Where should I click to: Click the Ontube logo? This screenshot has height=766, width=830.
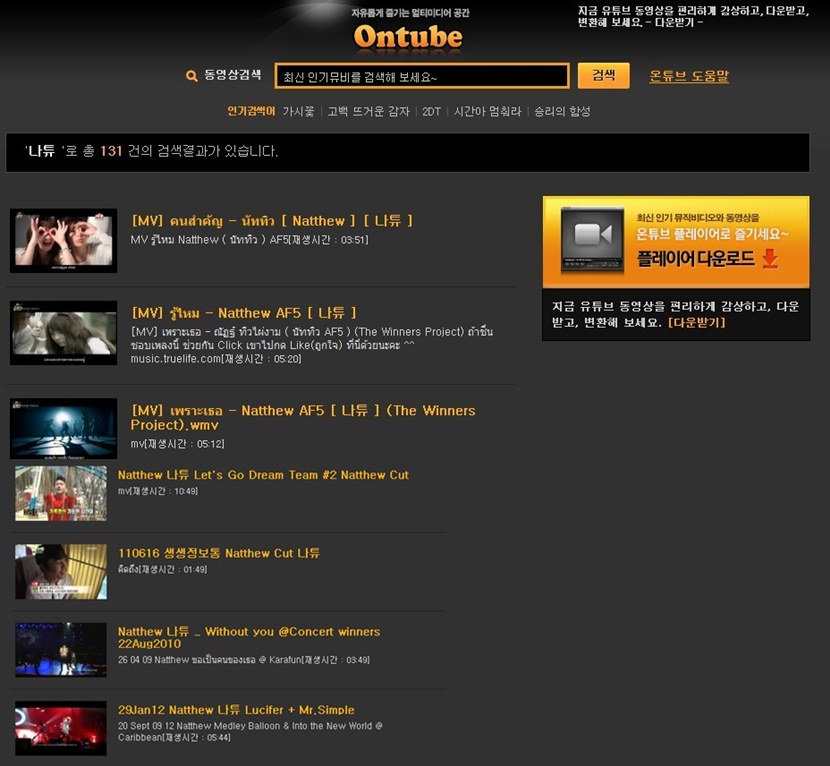(x=408, y=38)
